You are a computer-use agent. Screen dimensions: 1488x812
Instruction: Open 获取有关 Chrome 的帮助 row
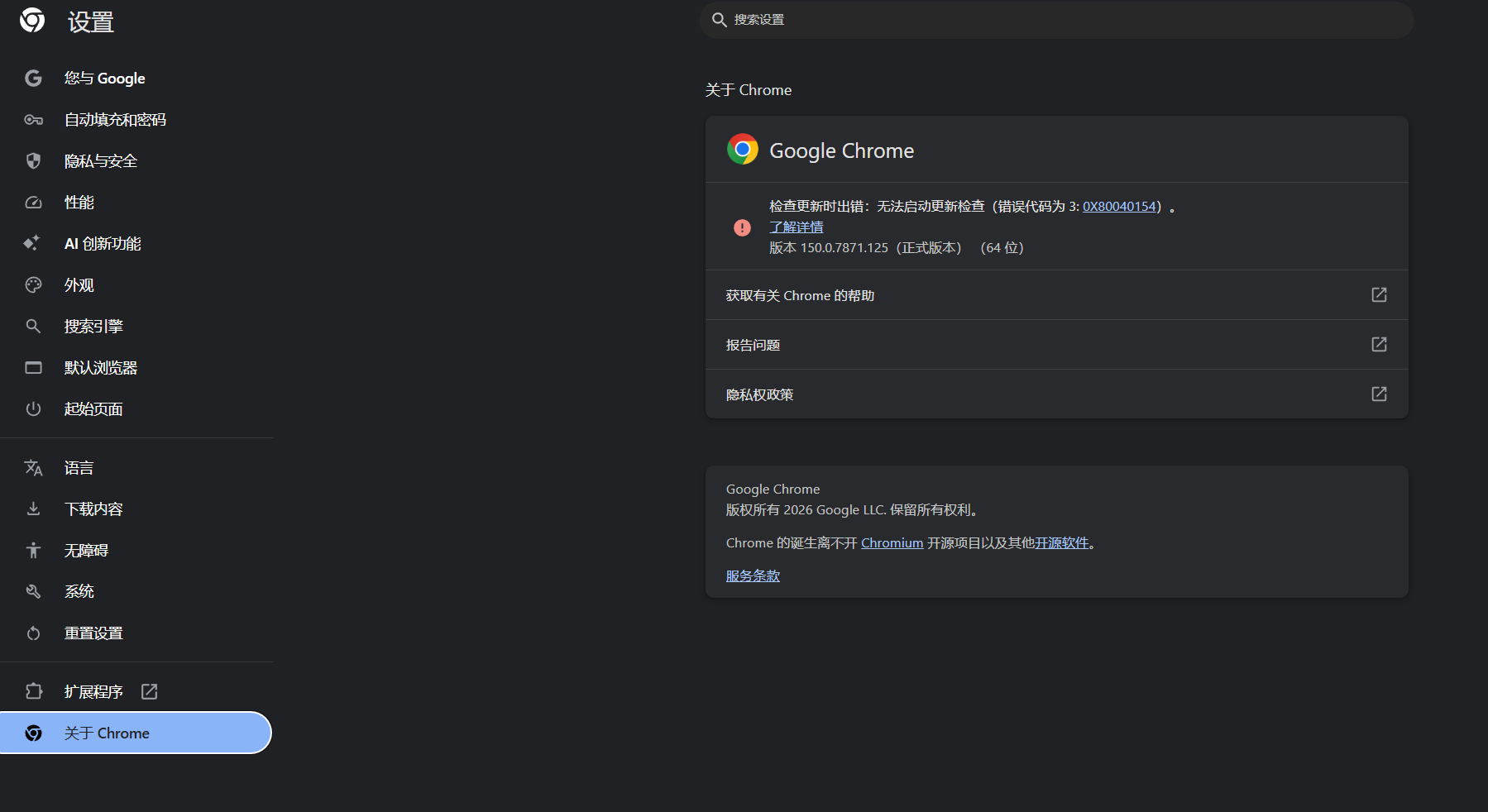(1056, 295)
